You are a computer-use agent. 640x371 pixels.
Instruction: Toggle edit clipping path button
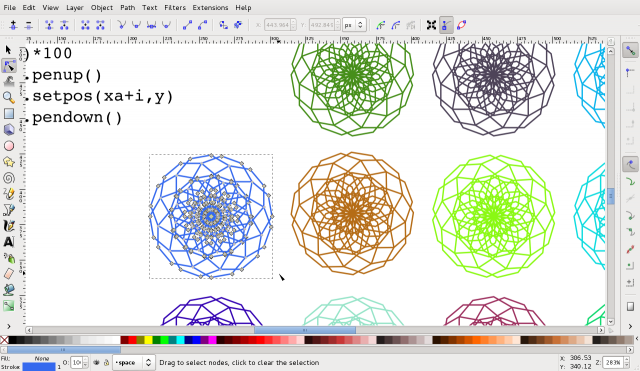pyautogui.click(x=380, y=25)
